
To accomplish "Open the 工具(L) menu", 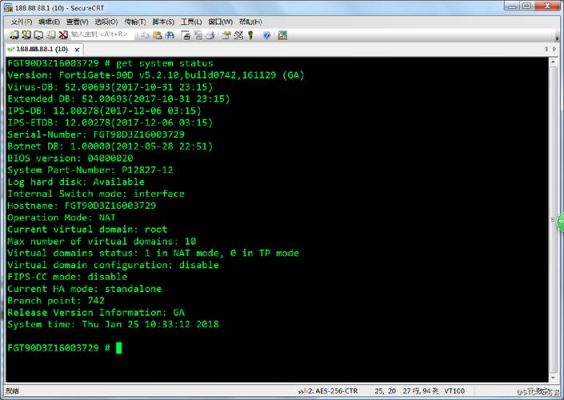I will pos(191,22).
